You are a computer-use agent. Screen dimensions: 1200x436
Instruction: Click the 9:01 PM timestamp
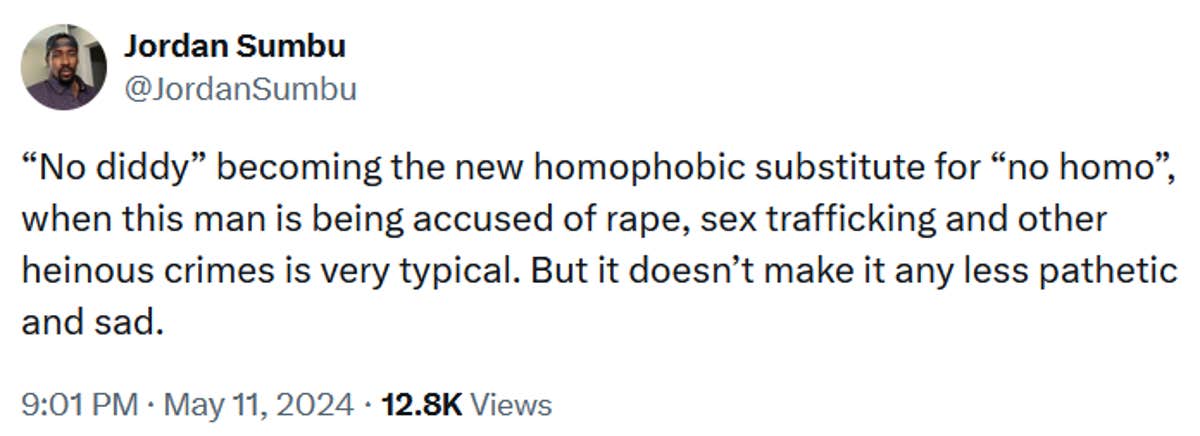point(79,405)
